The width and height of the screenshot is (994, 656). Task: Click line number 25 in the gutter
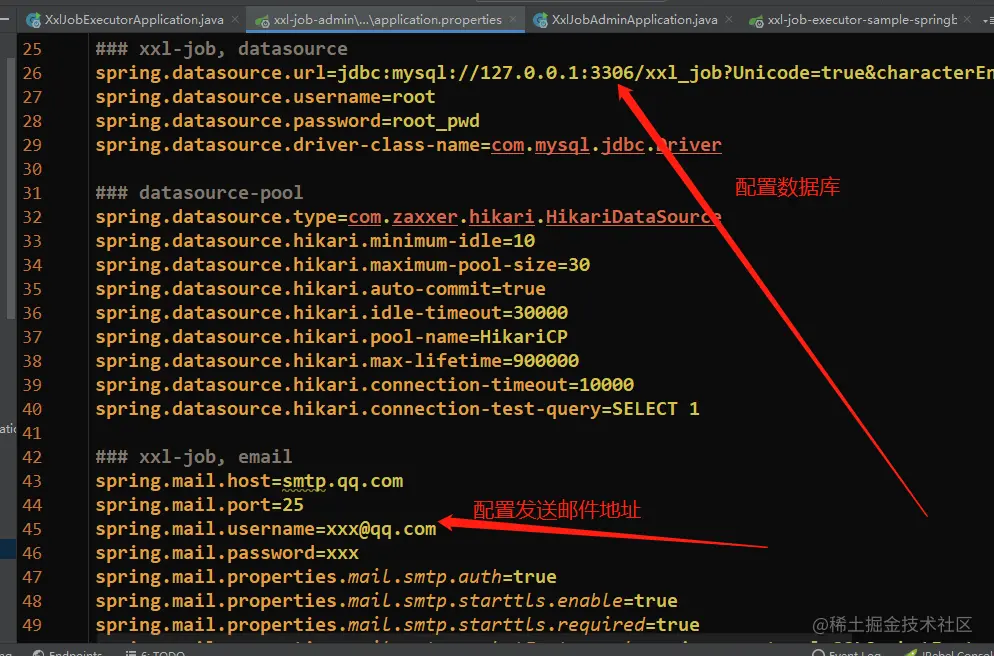pyautogui.click(x=32, y=49)
